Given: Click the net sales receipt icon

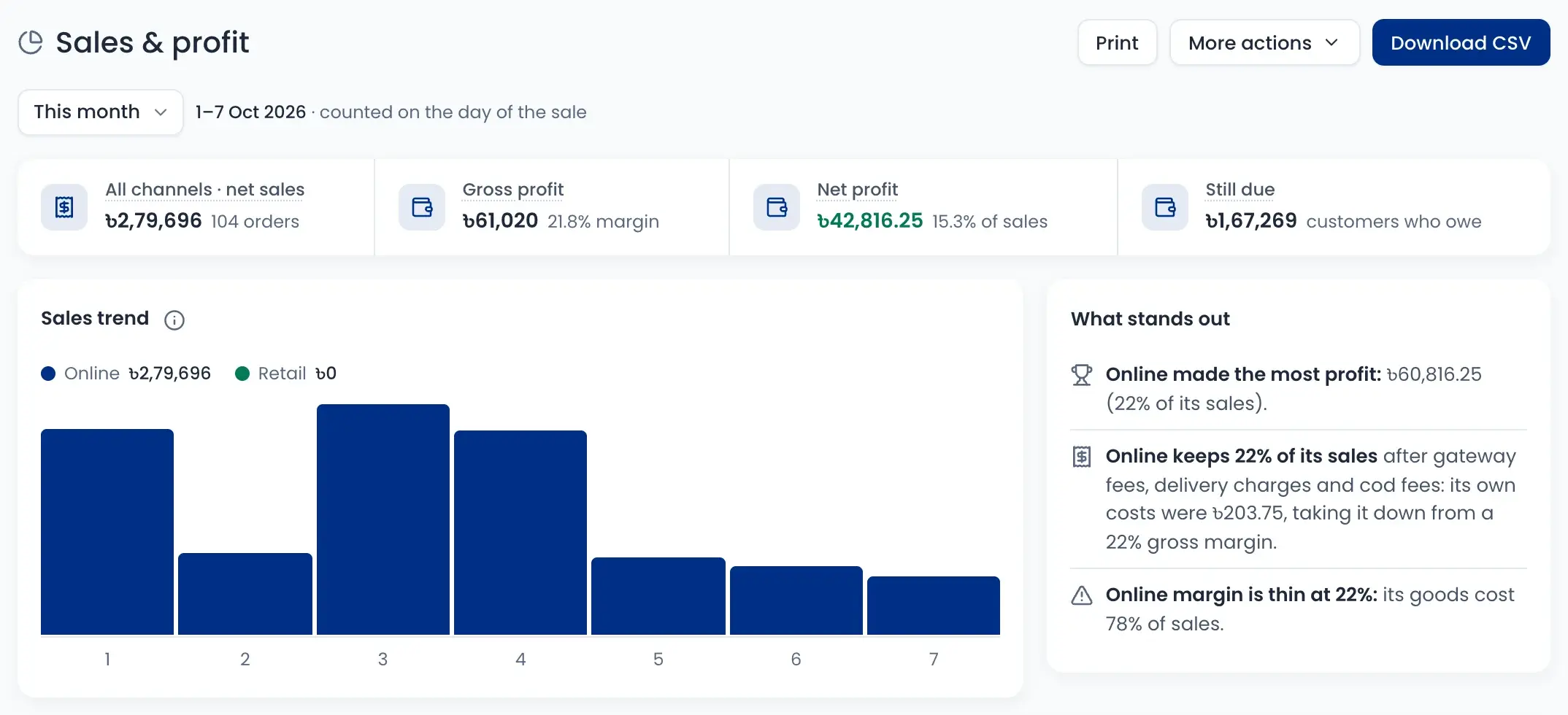Looking at the screenshot, I should click(x=64, y=207).
